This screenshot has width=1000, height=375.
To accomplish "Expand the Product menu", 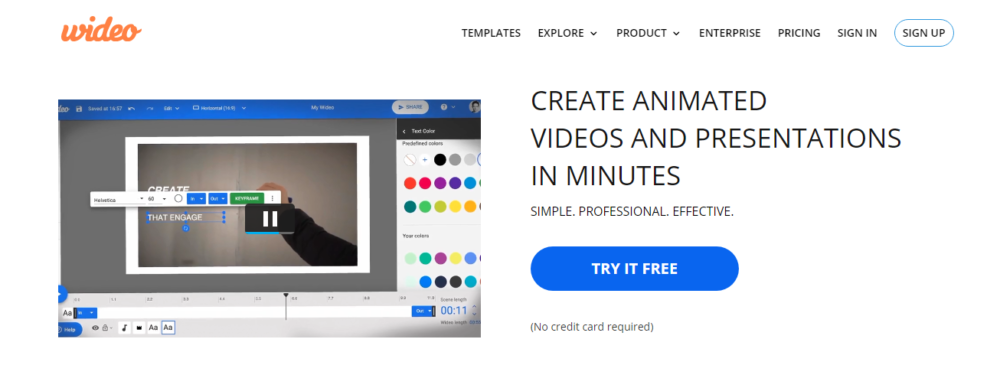I will (648, 33).
